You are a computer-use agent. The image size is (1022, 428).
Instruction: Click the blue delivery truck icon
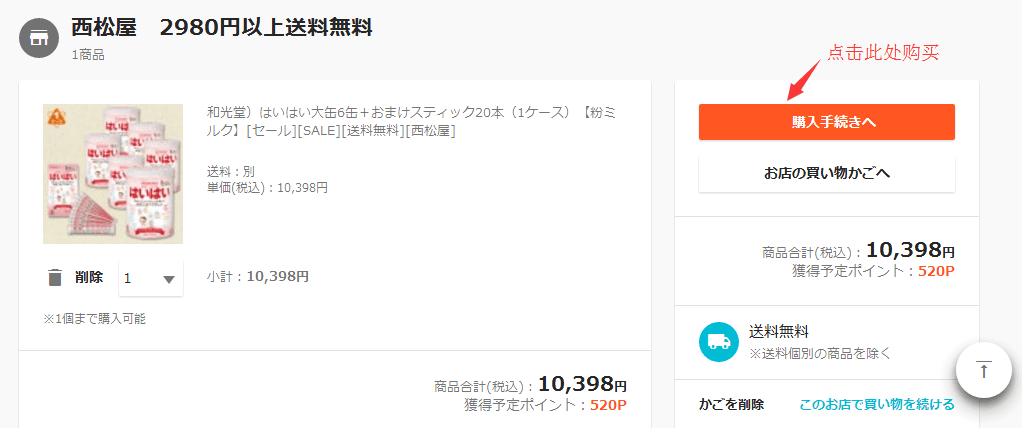coord(718,341)
